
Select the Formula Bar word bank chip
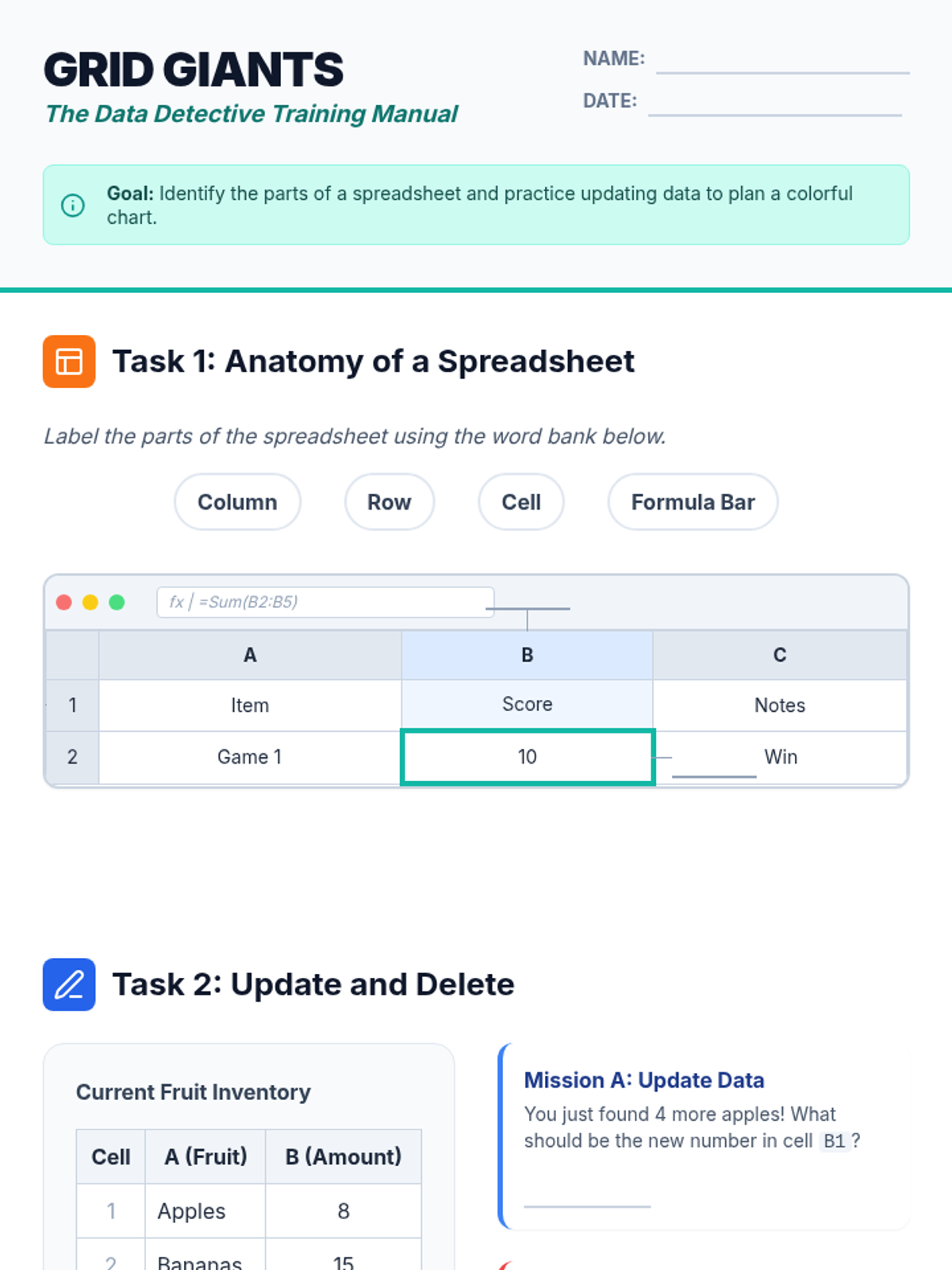tap(693, 502)
